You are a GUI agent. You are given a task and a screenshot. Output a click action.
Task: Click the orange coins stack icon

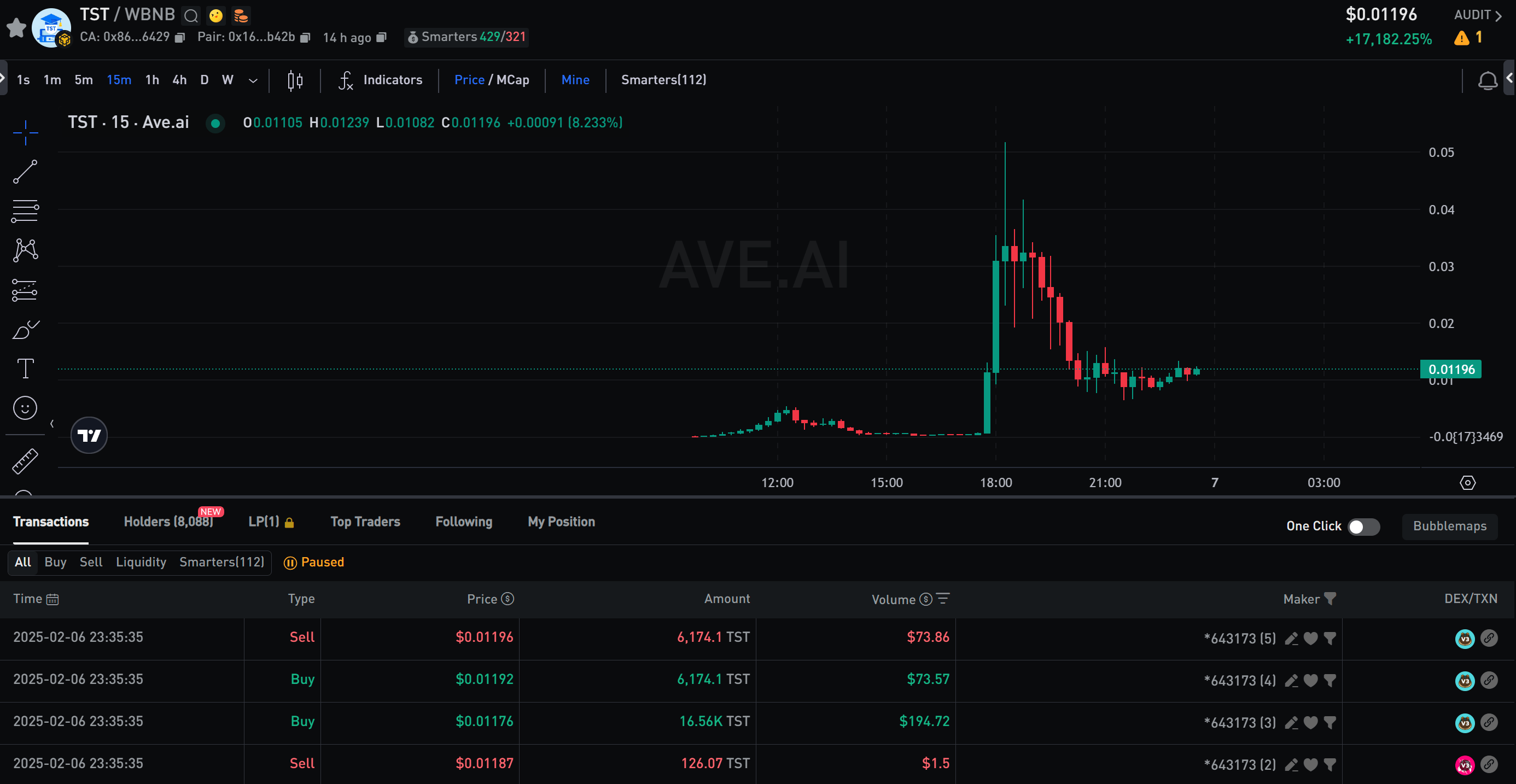tap(241, 15)
